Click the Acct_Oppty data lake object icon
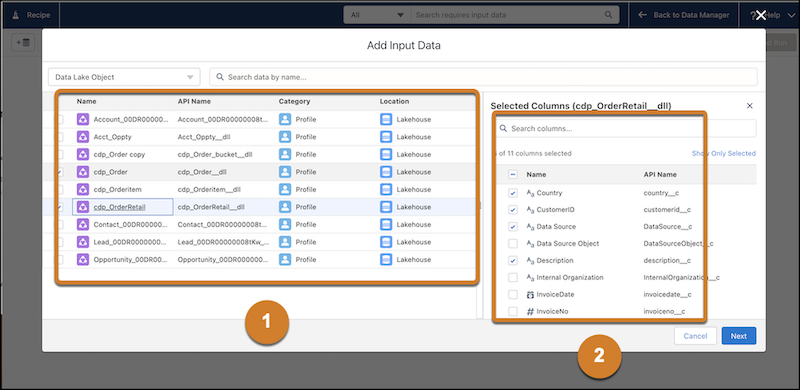The height and width of the screenshot is (390, 800). [x=83, y=137]
